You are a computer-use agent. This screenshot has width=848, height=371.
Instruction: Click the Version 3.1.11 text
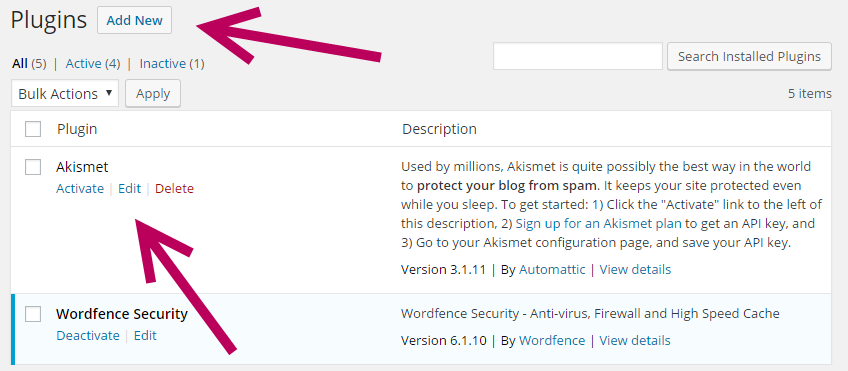444,269
